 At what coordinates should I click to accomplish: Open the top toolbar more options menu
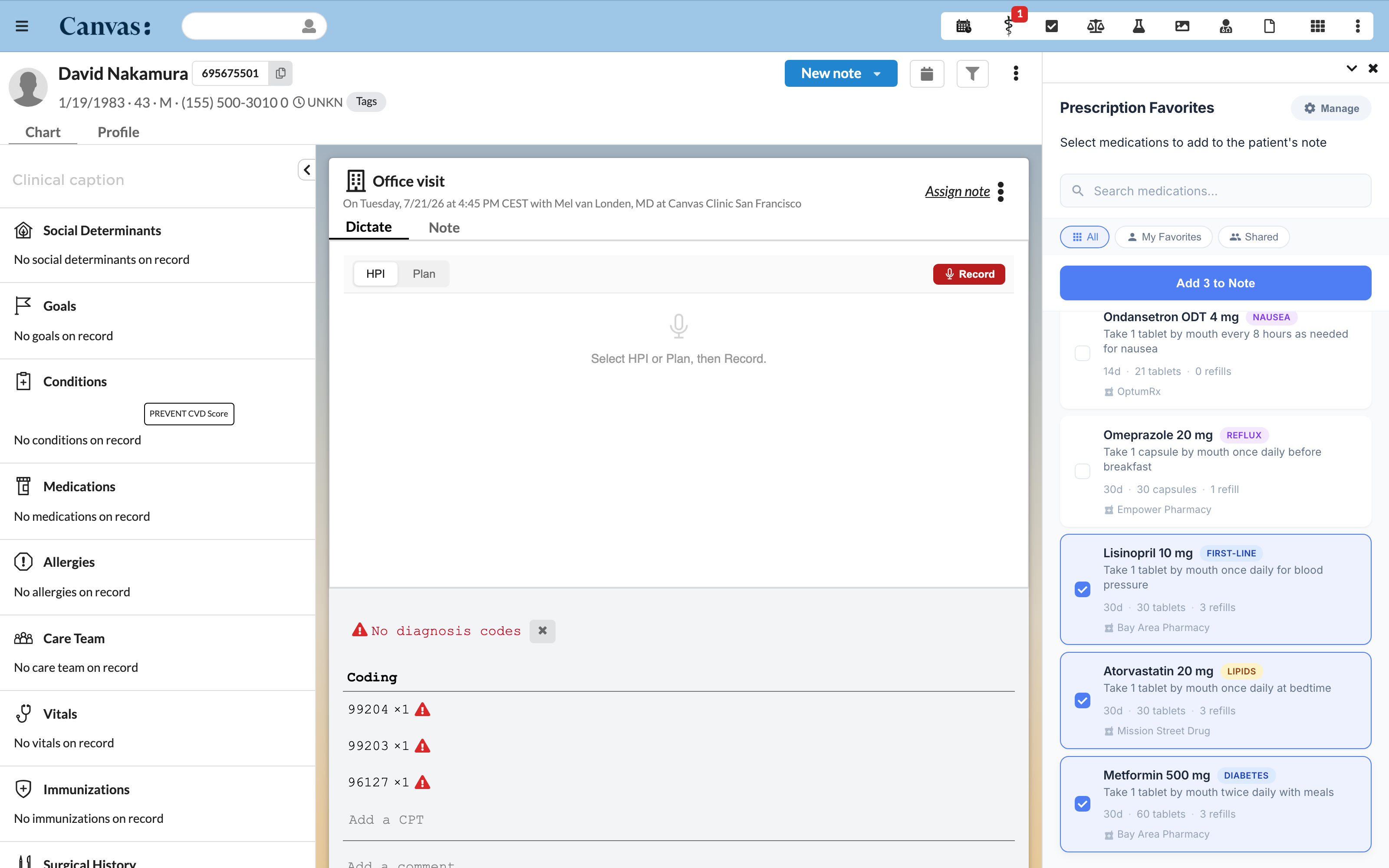click(1357, 26)
